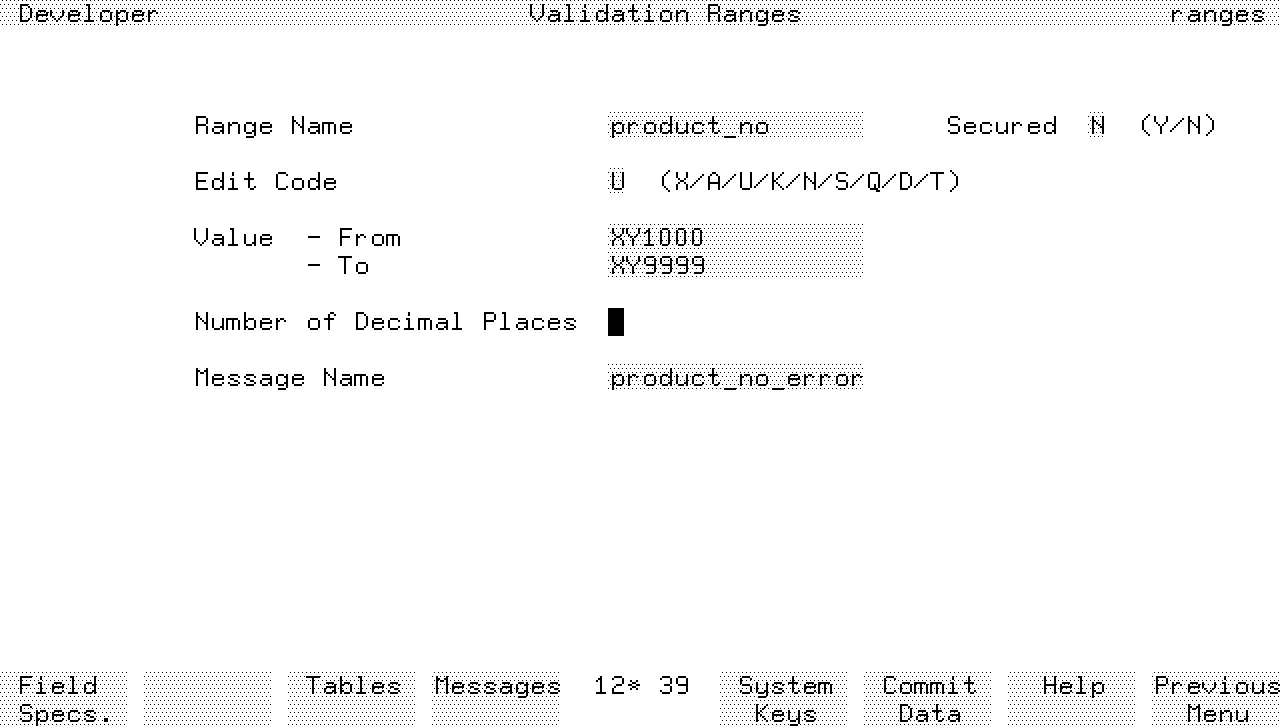Click the Message Name field product_no_error
Viewport: 1280px width, 726px height.
pyautogui.click(x=735, y=378)
